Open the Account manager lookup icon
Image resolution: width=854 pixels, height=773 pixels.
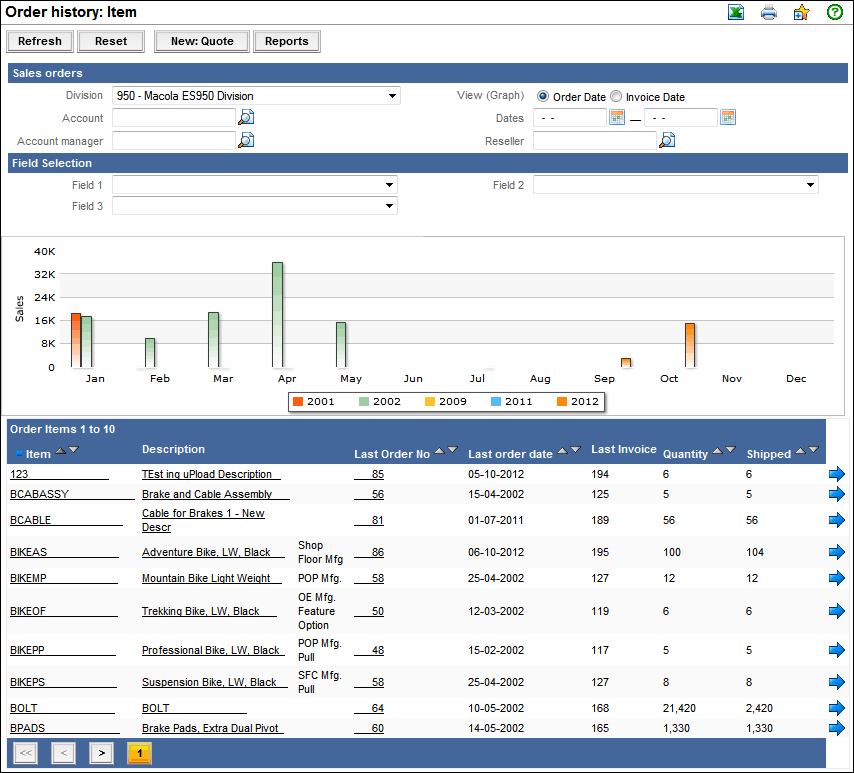(x=246, y=141)
